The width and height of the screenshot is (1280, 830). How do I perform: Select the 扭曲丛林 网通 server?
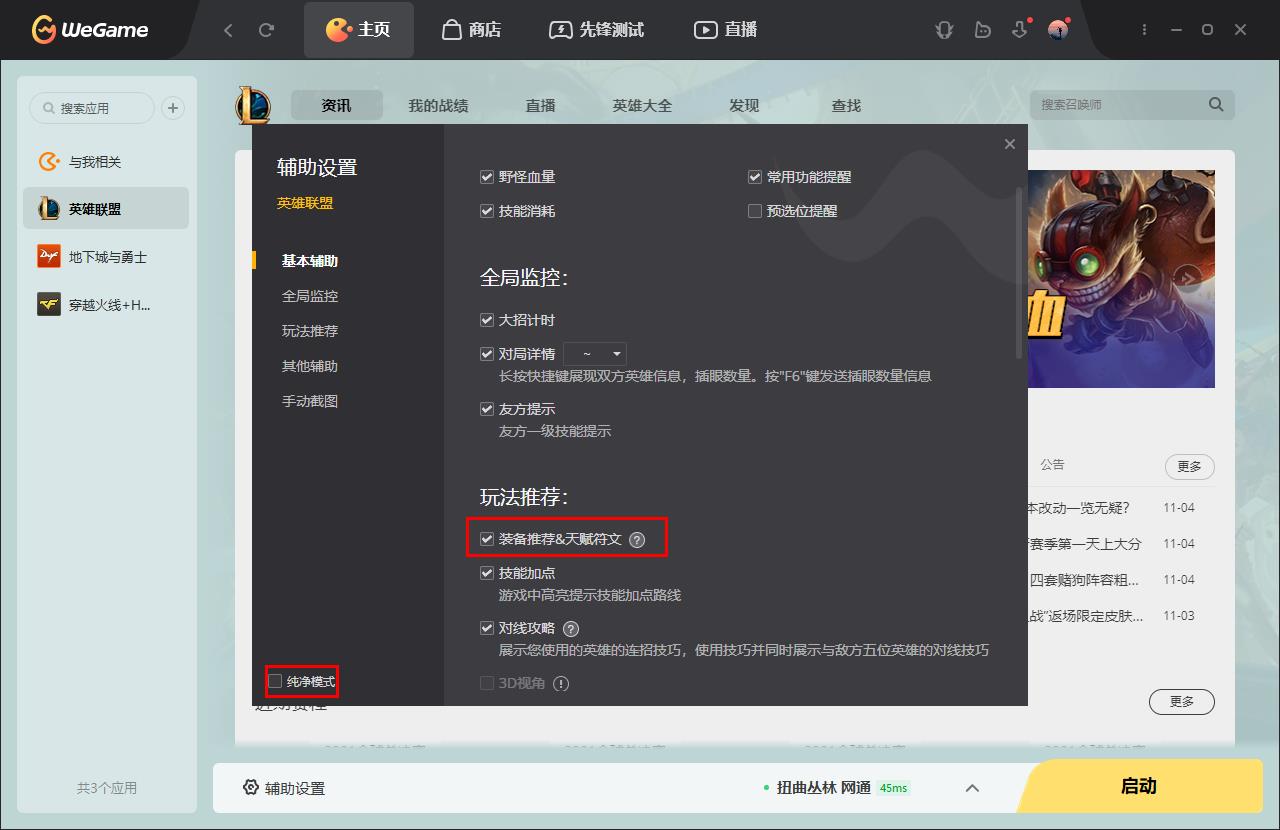(x=823, y=788)
